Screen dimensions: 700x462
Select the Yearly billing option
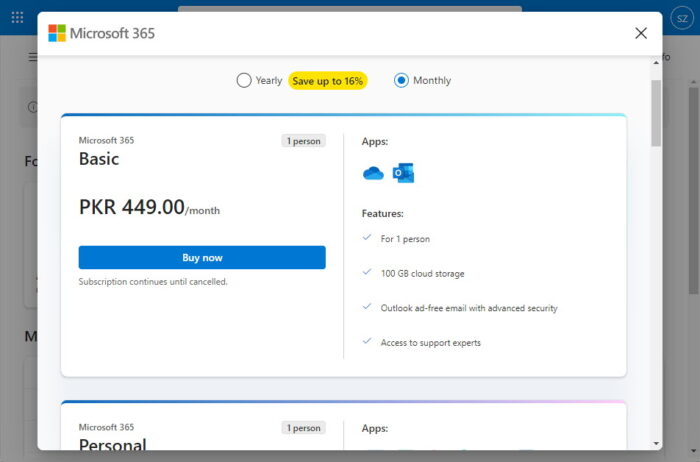click(x=244, y=80)
